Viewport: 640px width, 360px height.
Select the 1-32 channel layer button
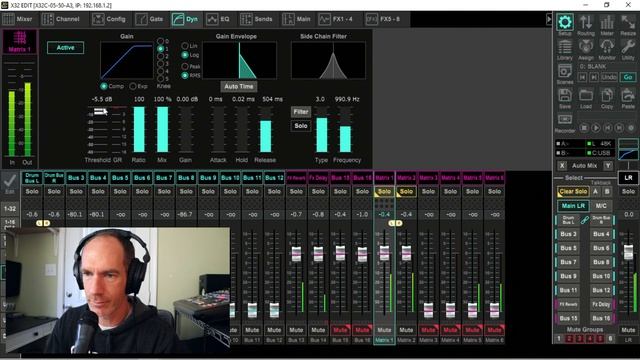pyautogui.click(x=9, y=209)
